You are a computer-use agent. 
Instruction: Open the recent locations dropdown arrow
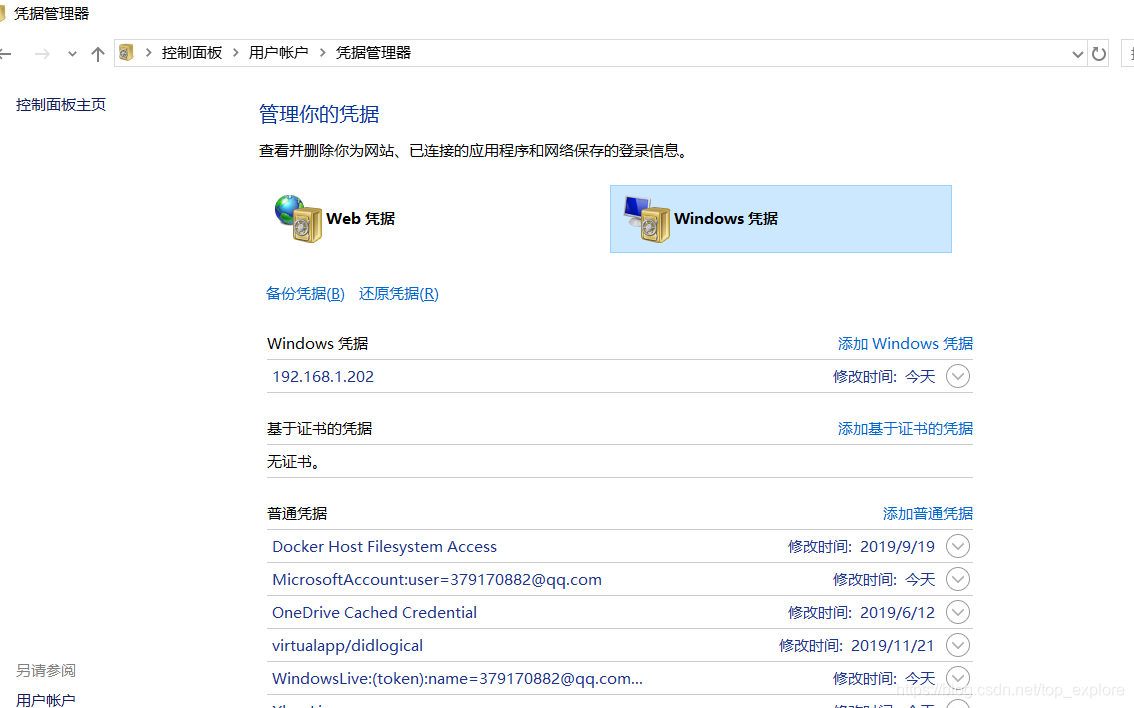click(72, 54)
